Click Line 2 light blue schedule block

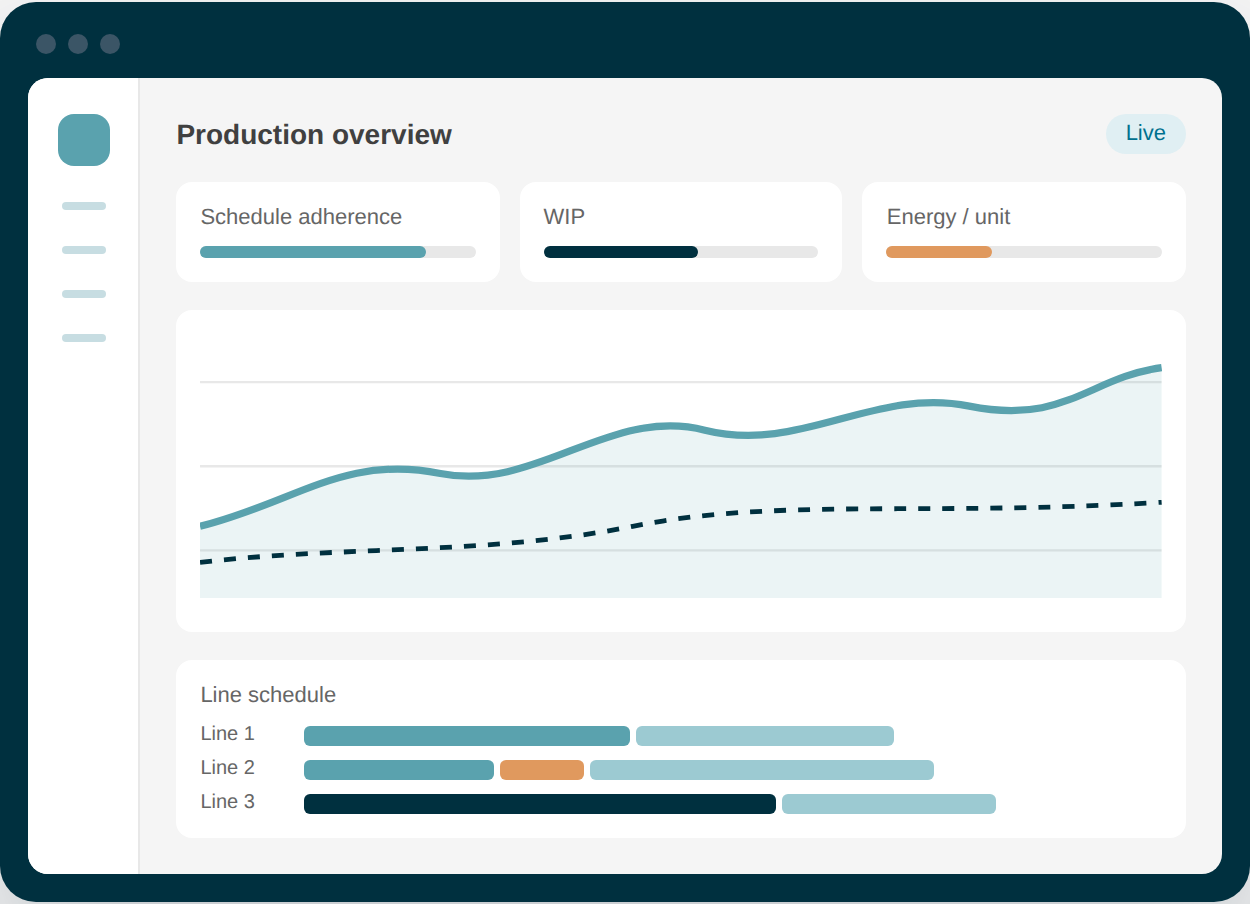(x=762, y=770)
